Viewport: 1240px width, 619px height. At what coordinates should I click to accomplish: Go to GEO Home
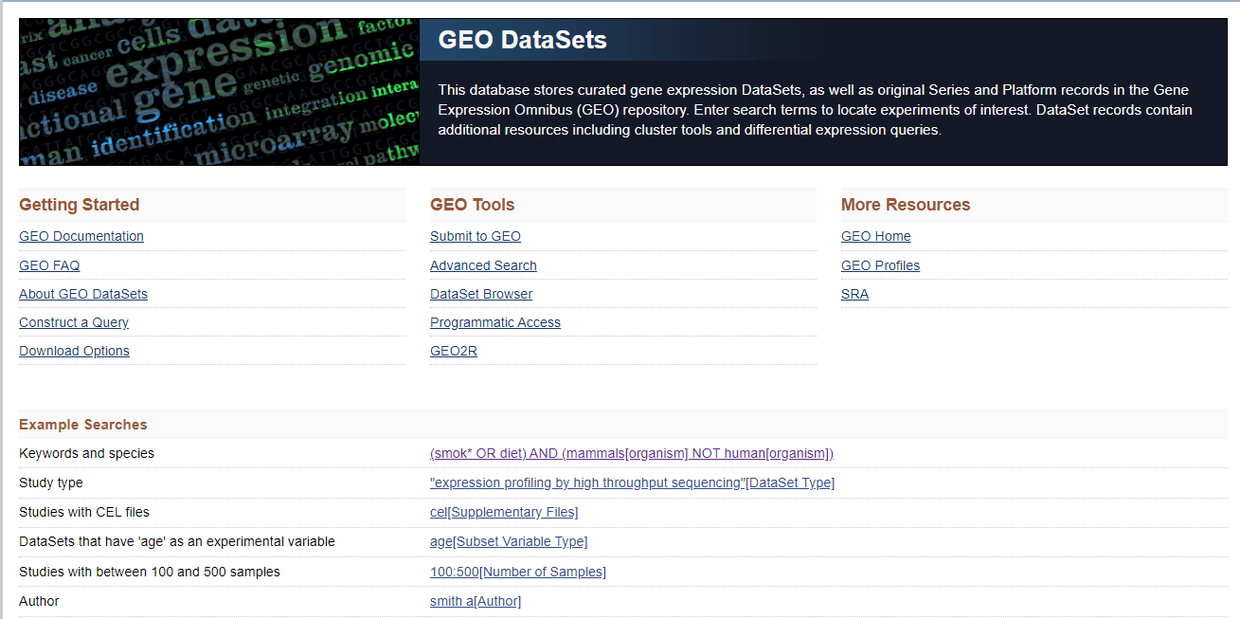click(875, 236)
